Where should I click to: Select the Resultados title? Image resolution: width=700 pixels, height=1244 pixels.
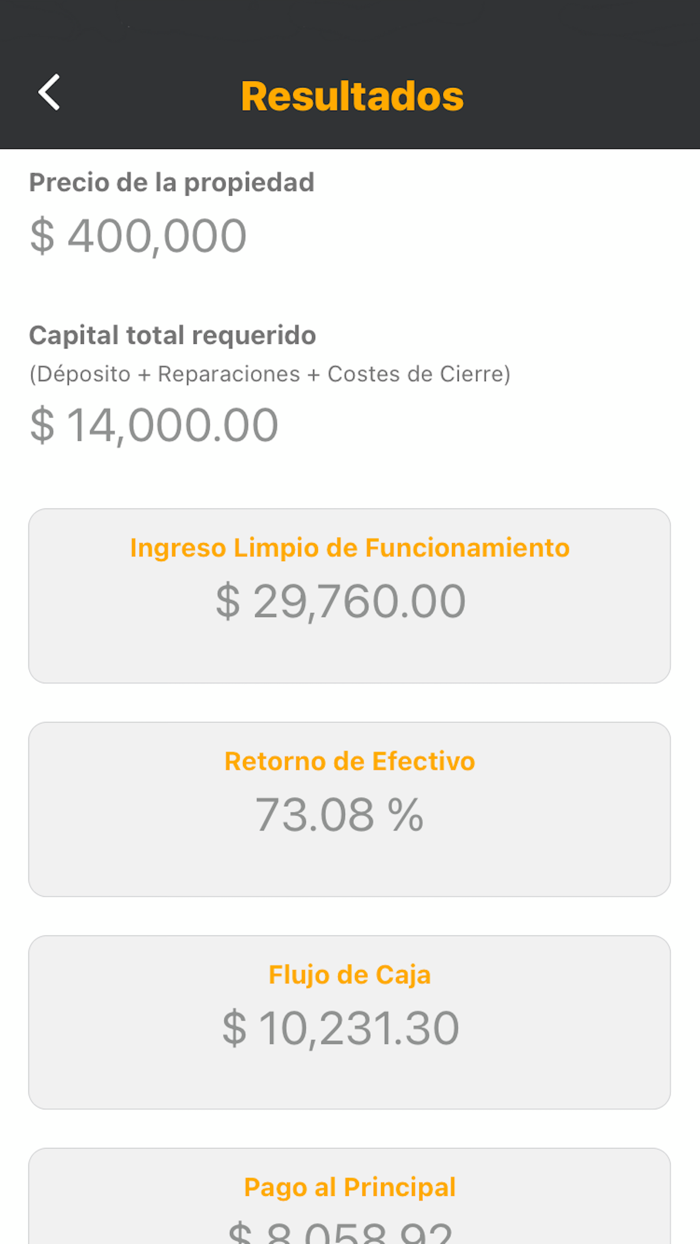351,95
